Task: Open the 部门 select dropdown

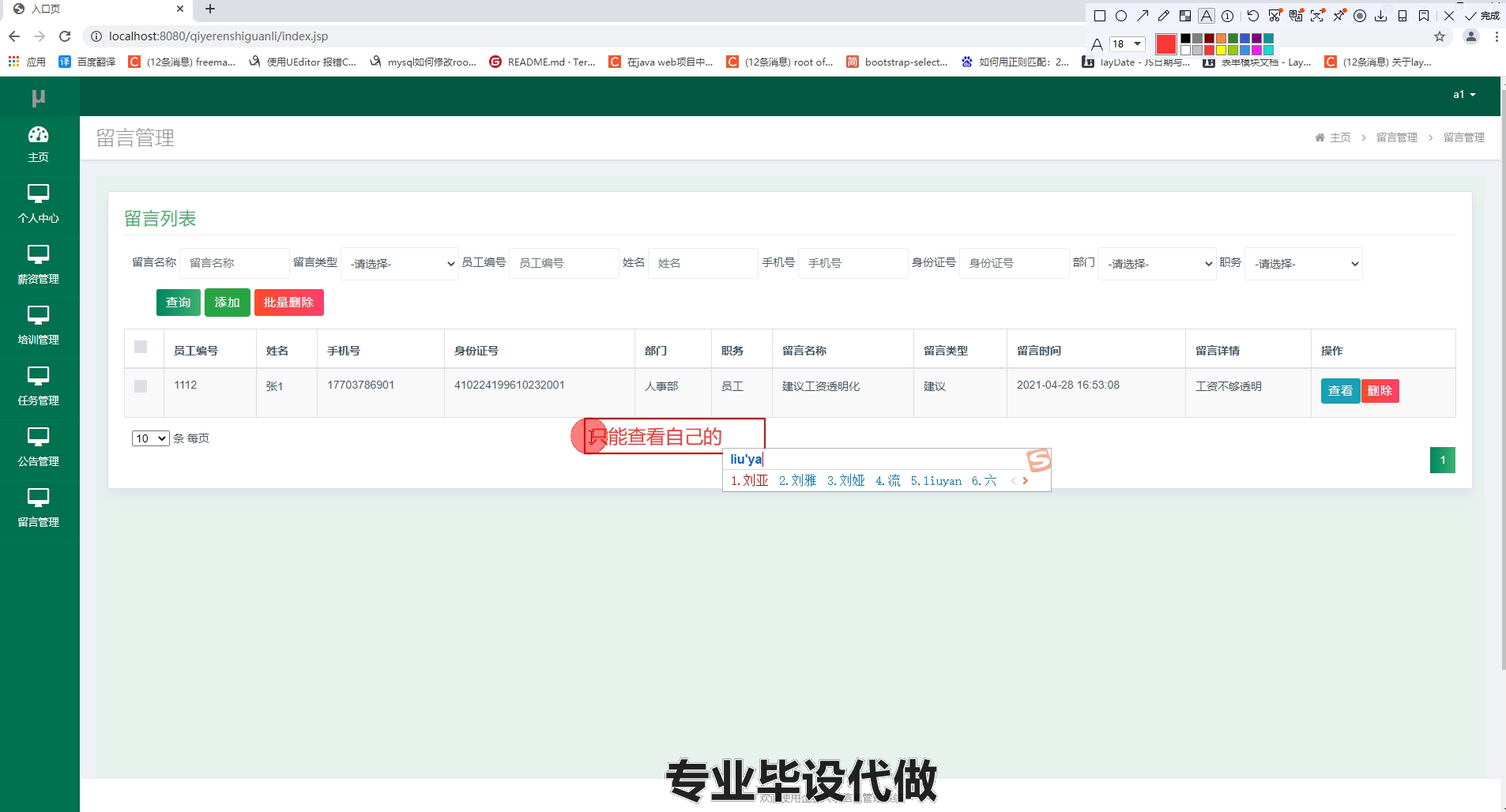Action: pyautogui.click(x=1157, y=264)
